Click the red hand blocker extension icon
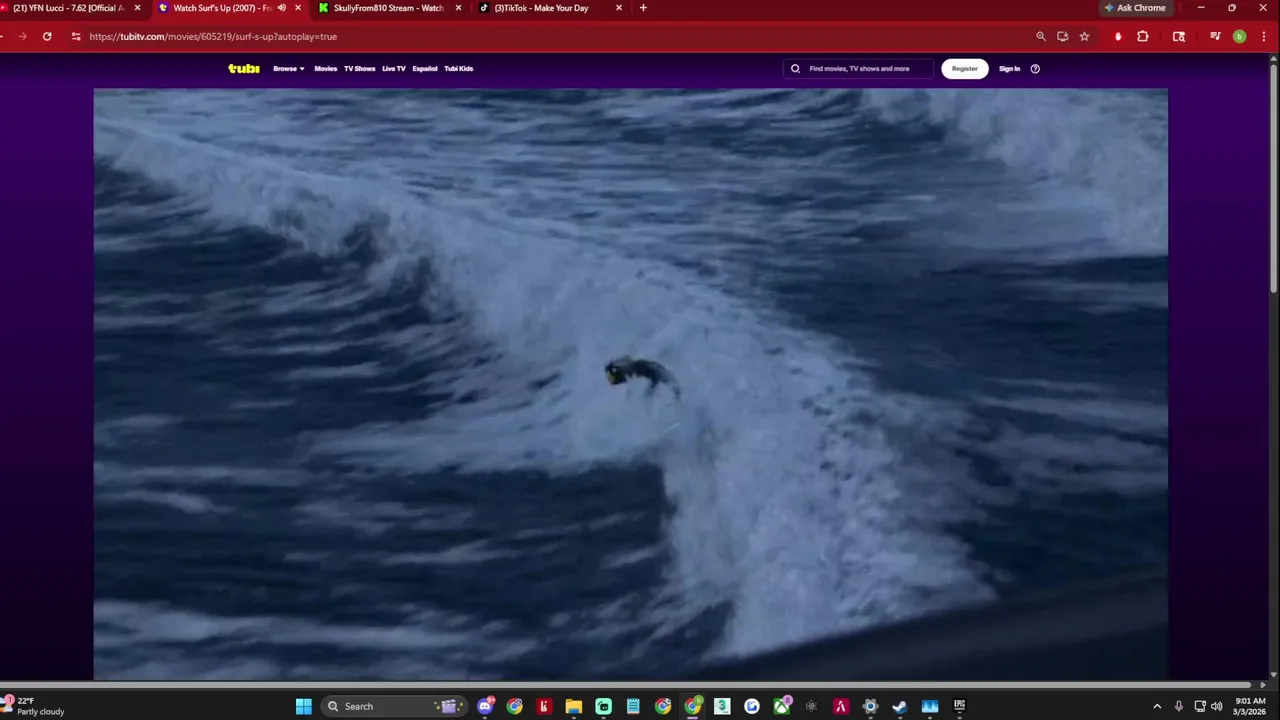Screen dimensions: 1280x720 tap(1118, 36)
